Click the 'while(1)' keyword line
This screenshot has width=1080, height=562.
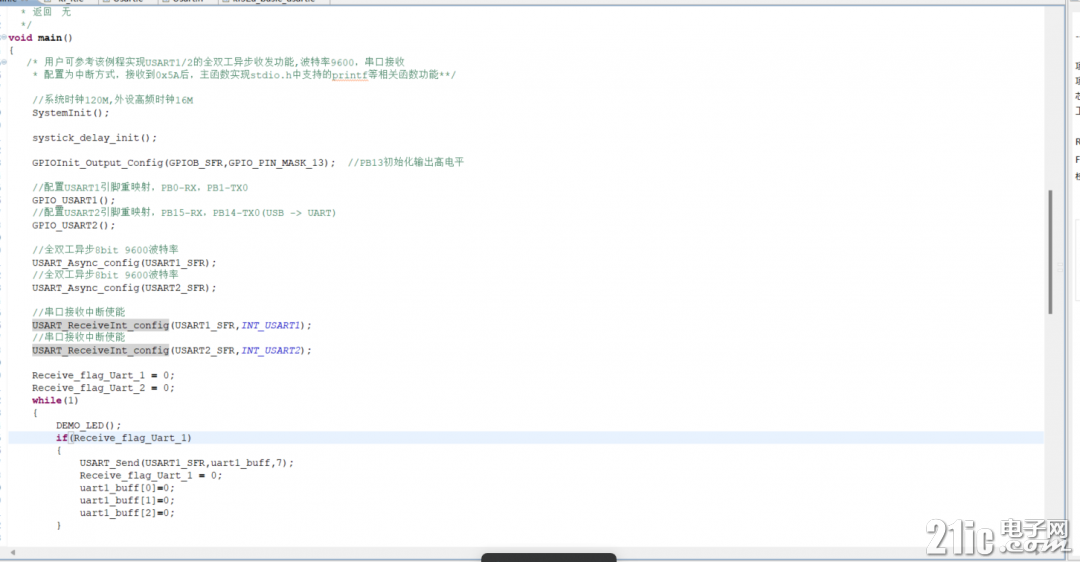point(55,400)
